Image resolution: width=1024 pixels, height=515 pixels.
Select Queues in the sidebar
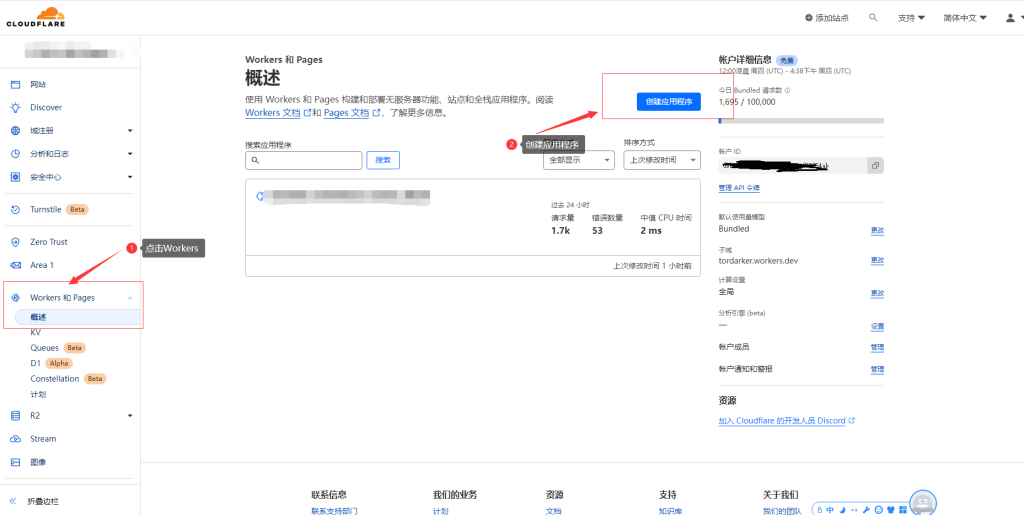[44, 348]
